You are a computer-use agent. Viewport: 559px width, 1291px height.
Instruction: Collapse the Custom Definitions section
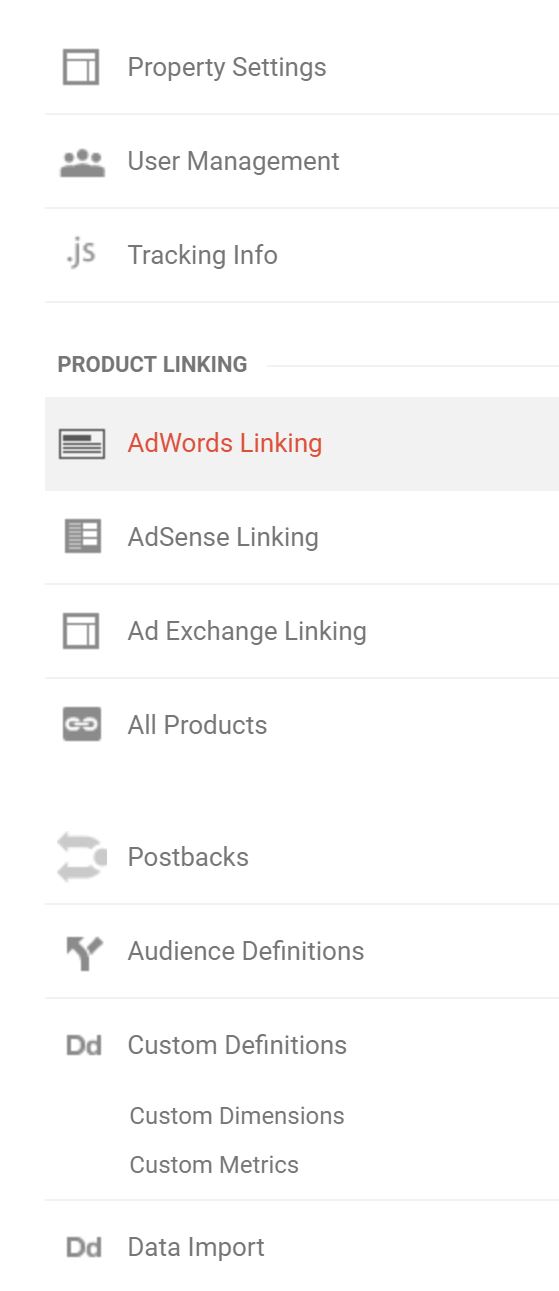302,1045
